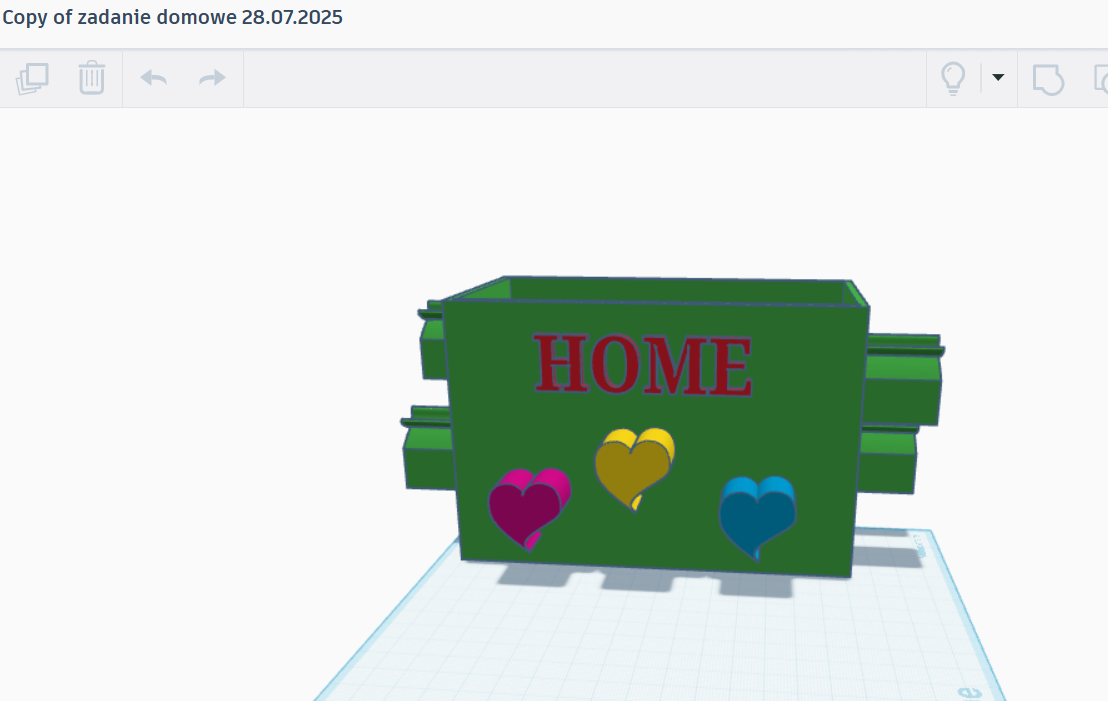1108x701 pixels.
Task: Click the Notes tool icon
Action: click(1048, 78)
